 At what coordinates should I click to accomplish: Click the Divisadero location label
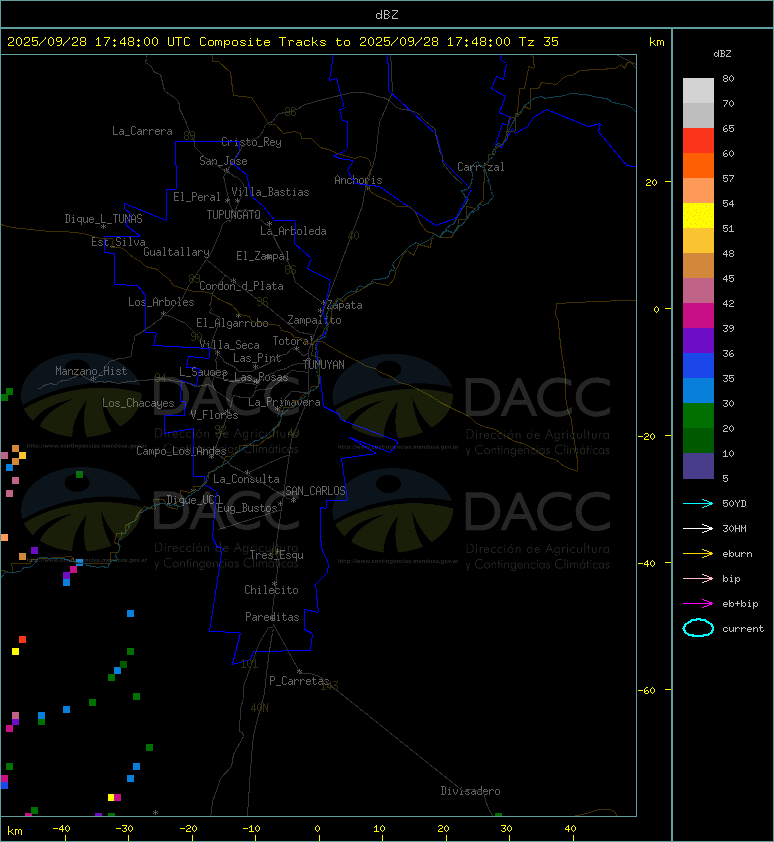[x=471, y=791]
